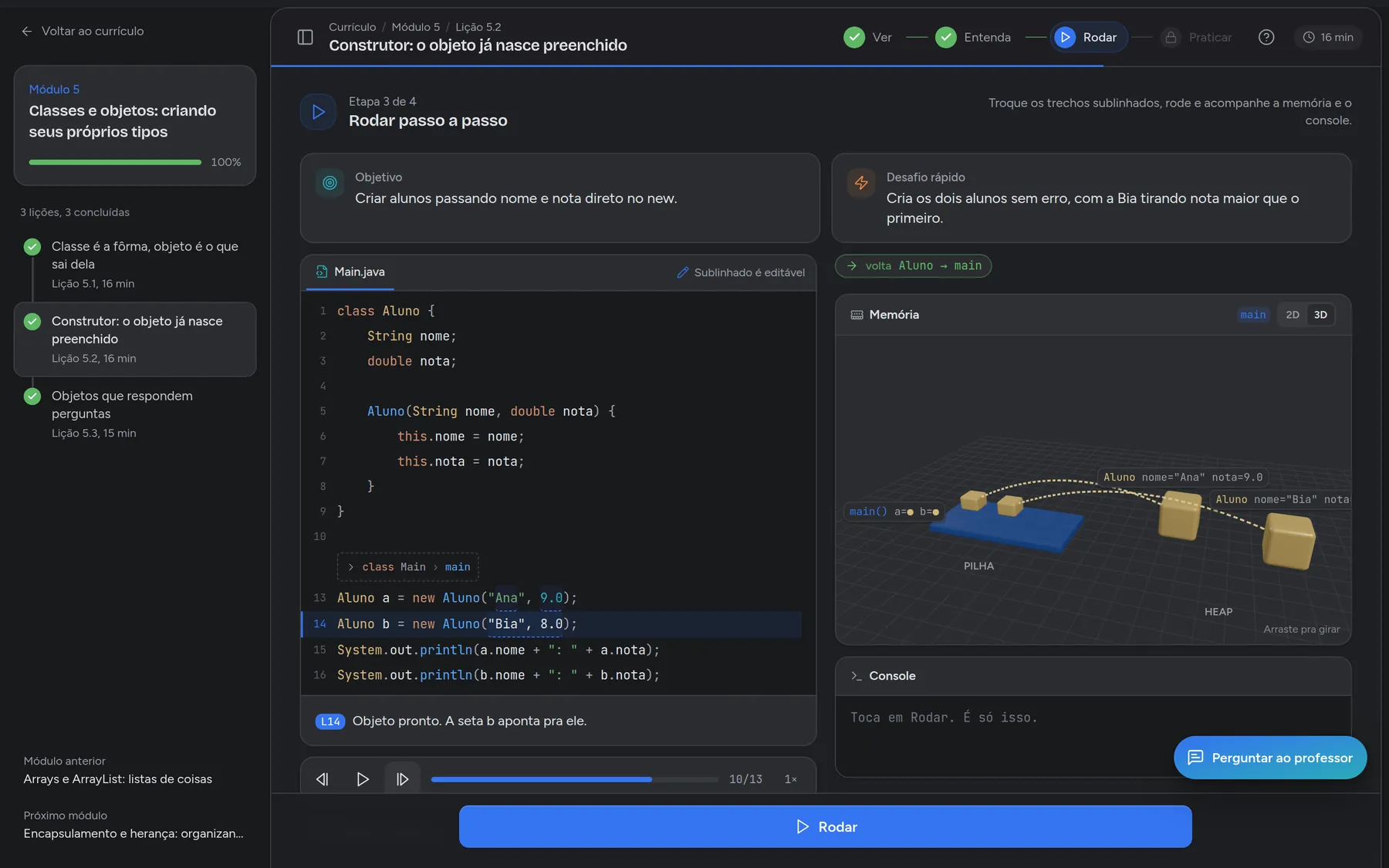
Task: Edit the underlined "Ana" string
Action: [x=506, y=598]
